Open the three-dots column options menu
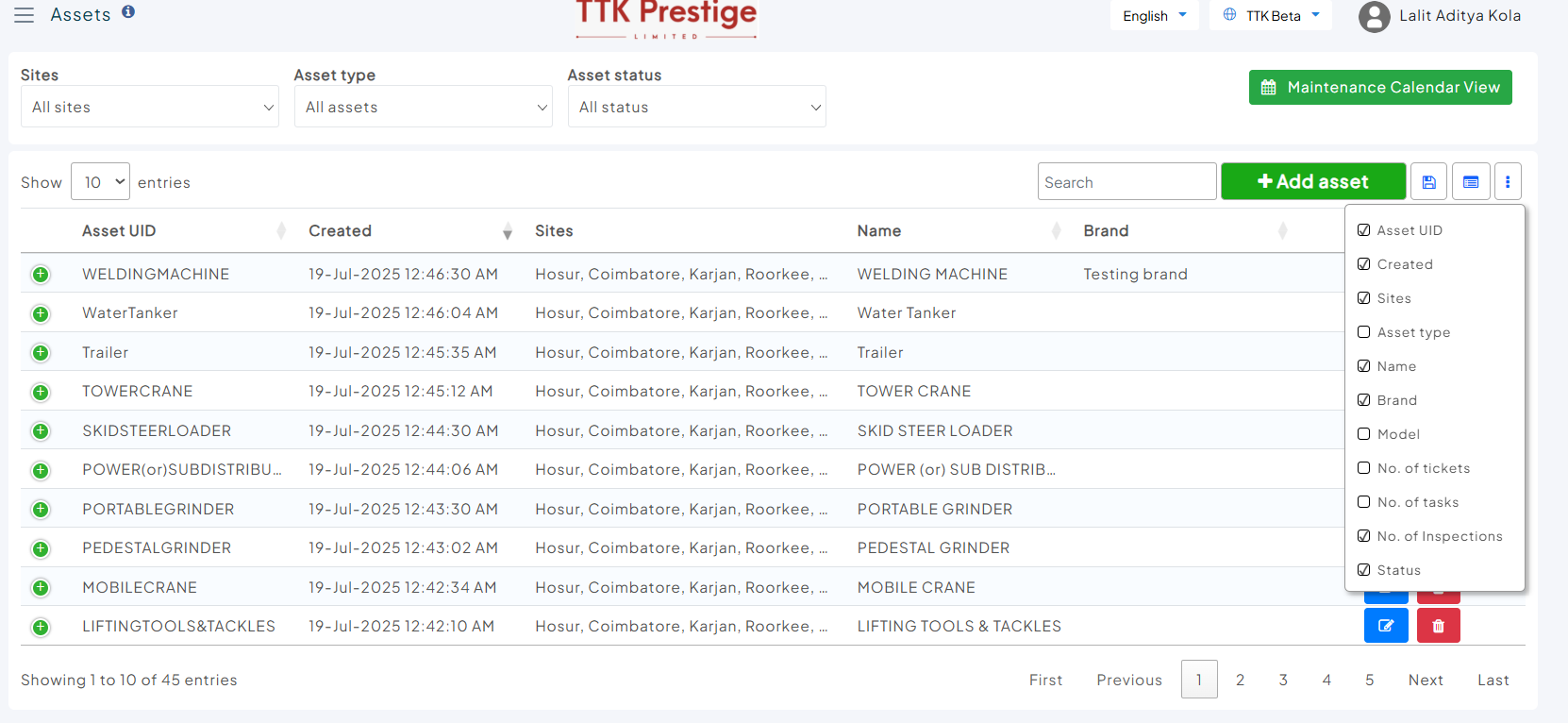 [1507, 182]
